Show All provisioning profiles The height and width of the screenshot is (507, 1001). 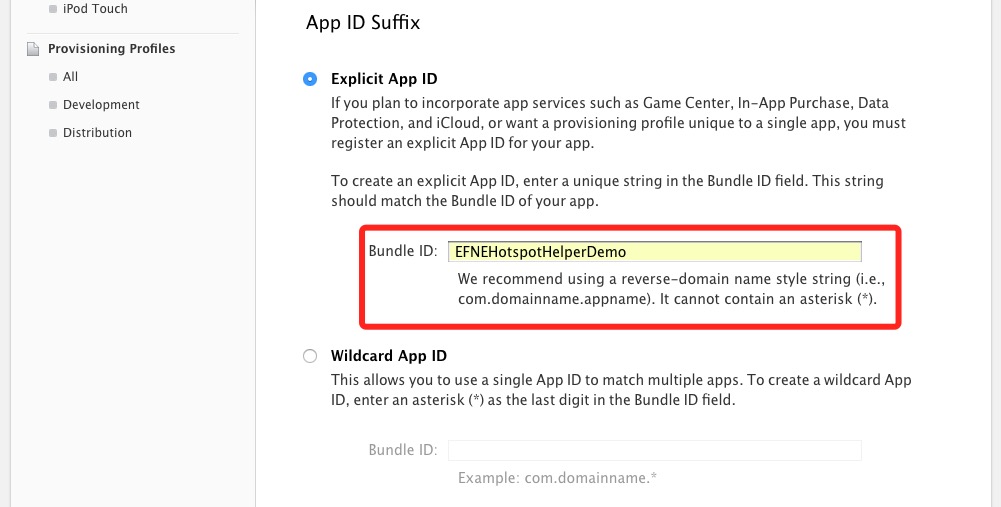[x=70, y=77]
